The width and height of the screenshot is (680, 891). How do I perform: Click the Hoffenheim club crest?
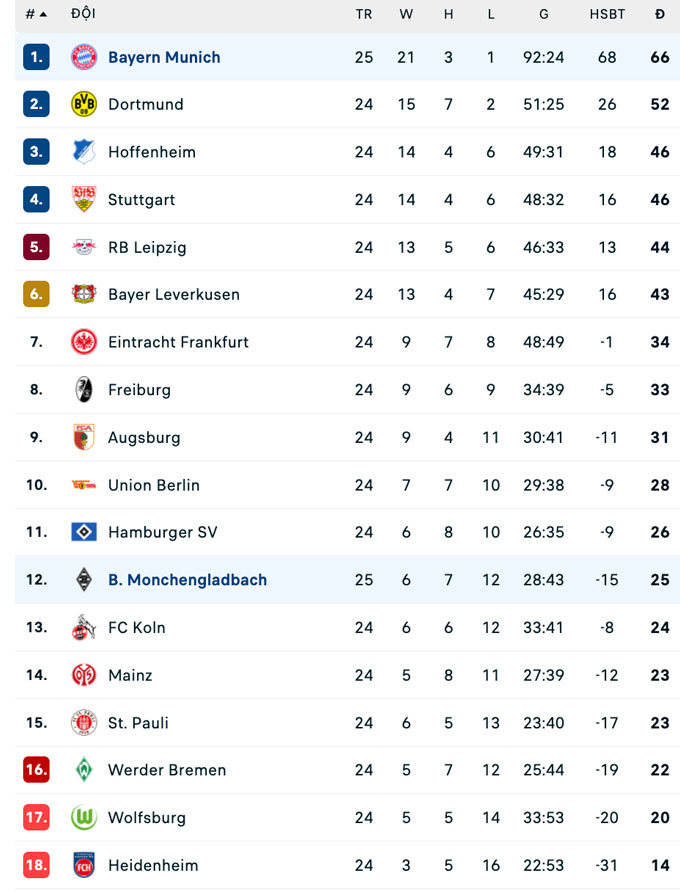[x=84, y=152]
